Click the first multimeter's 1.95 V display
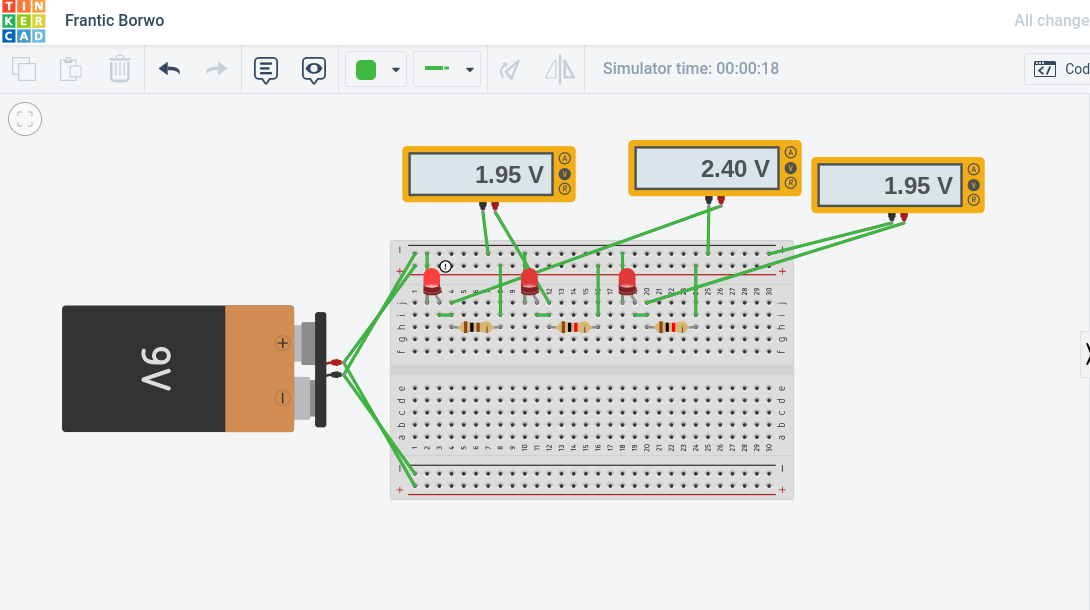This screenshot has height=610, width=1090. click(481, 174)
